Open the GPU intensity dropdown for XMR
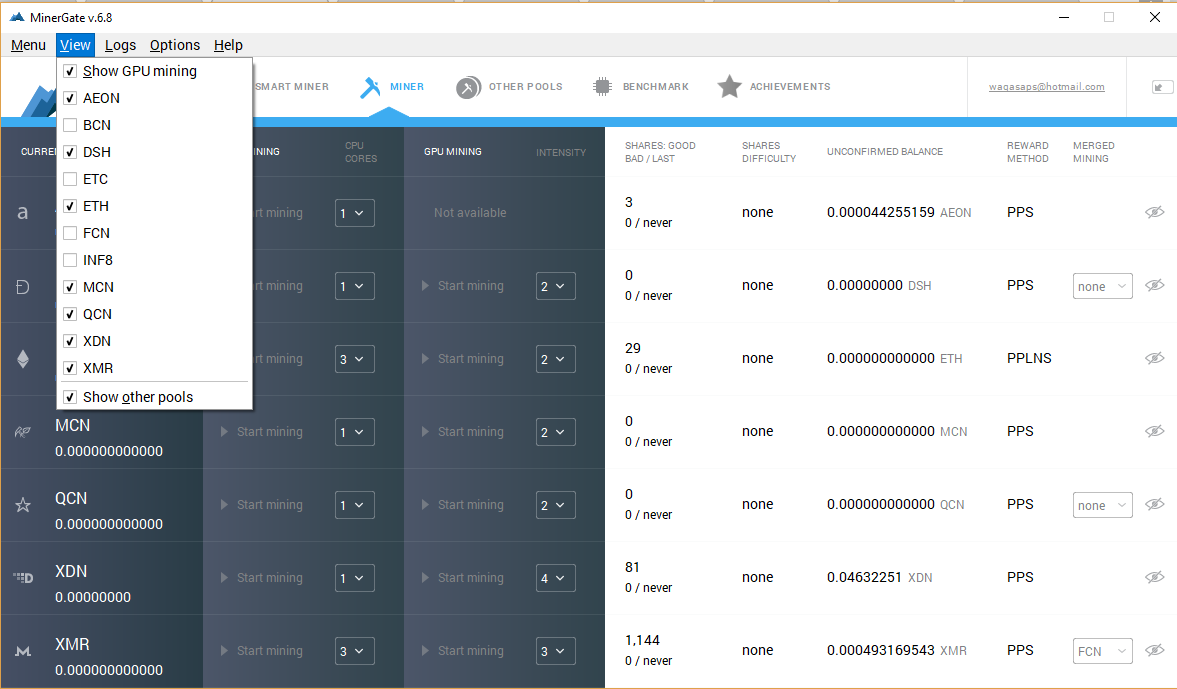The height and width of the screenshot is (689, 1177). 555,651
